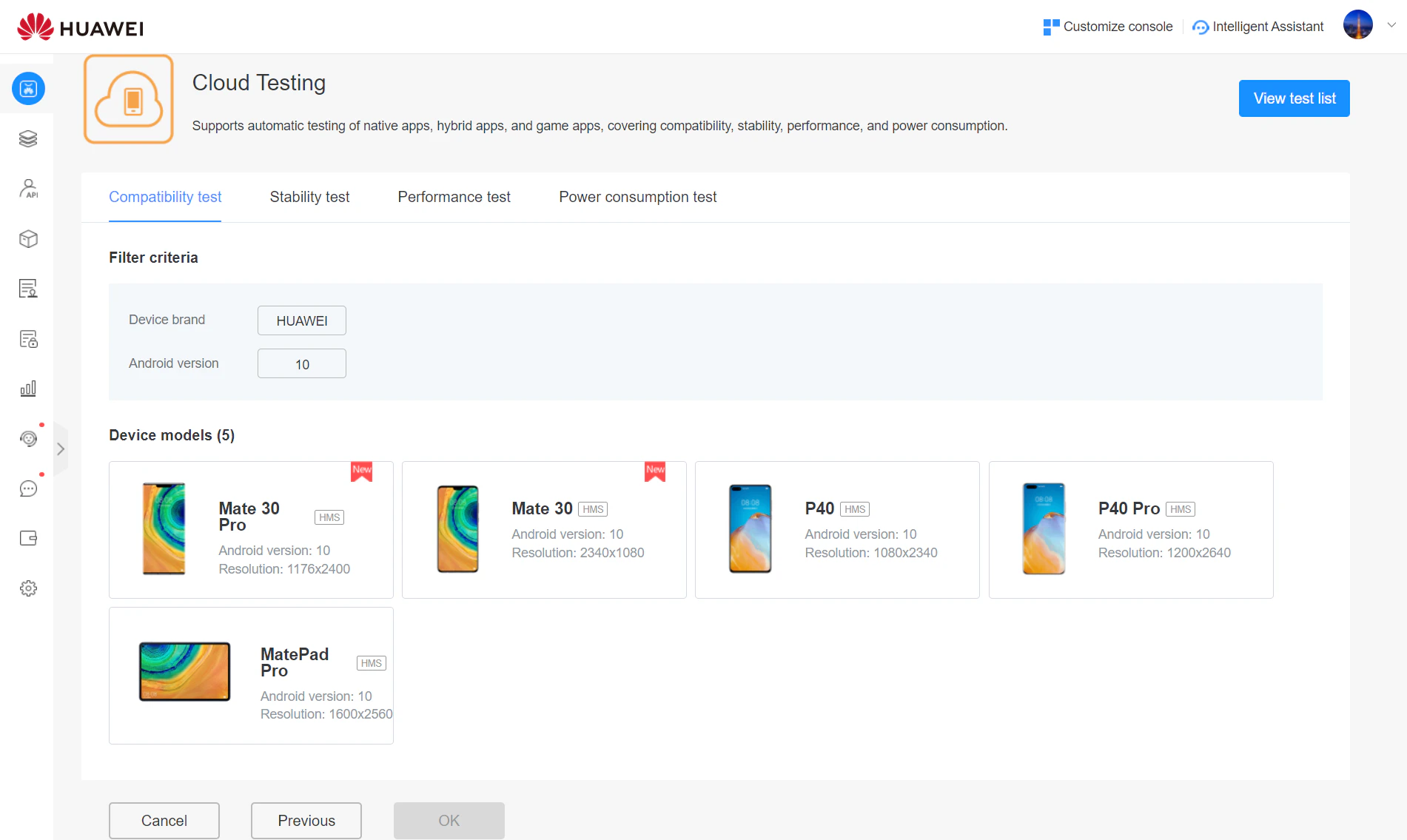Select the cube package icon in sidebar
1407x840 pixels.
[x=28, y=239]
